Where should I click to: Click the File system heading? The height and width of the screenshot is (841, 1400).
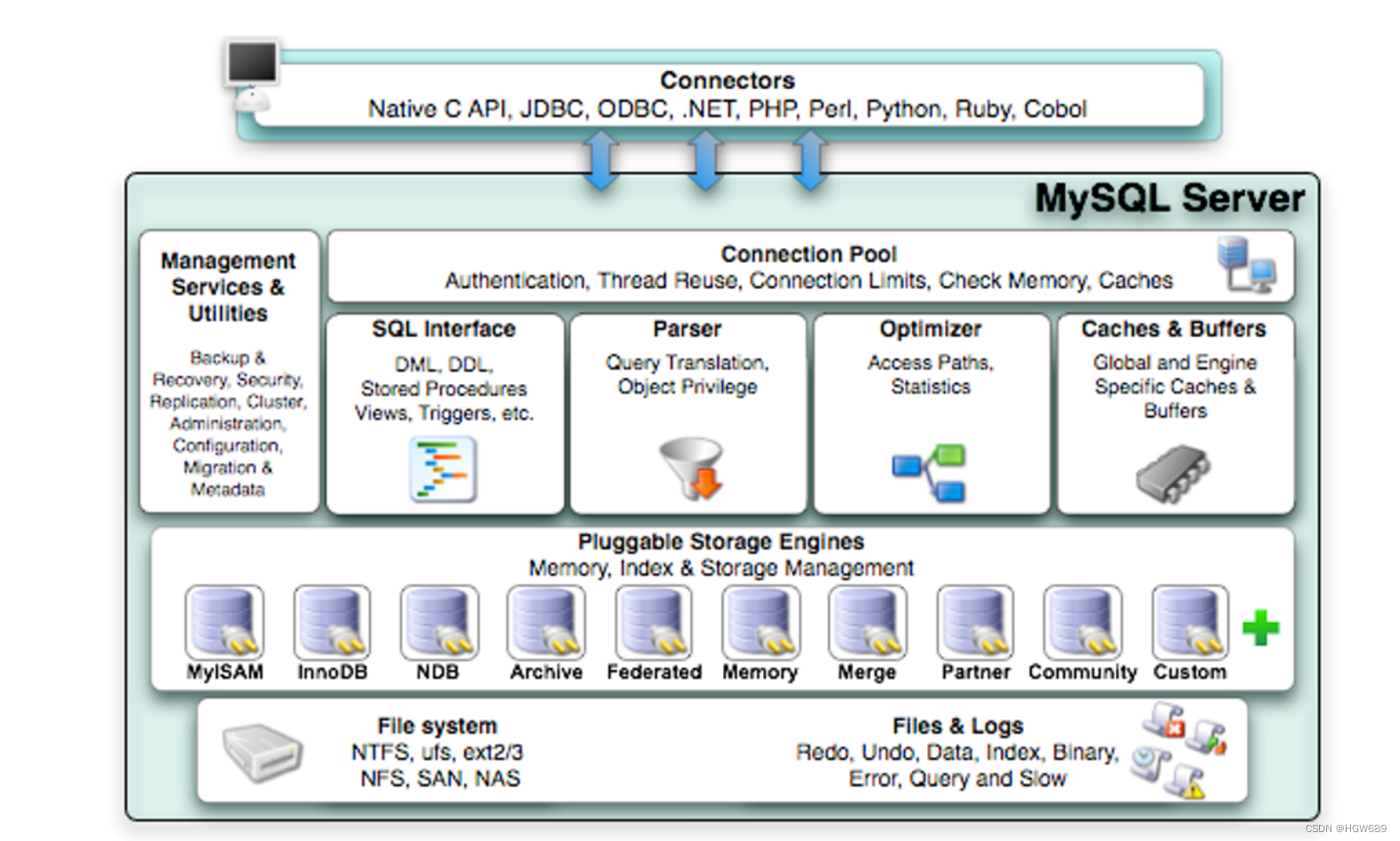tap(436, 726)
